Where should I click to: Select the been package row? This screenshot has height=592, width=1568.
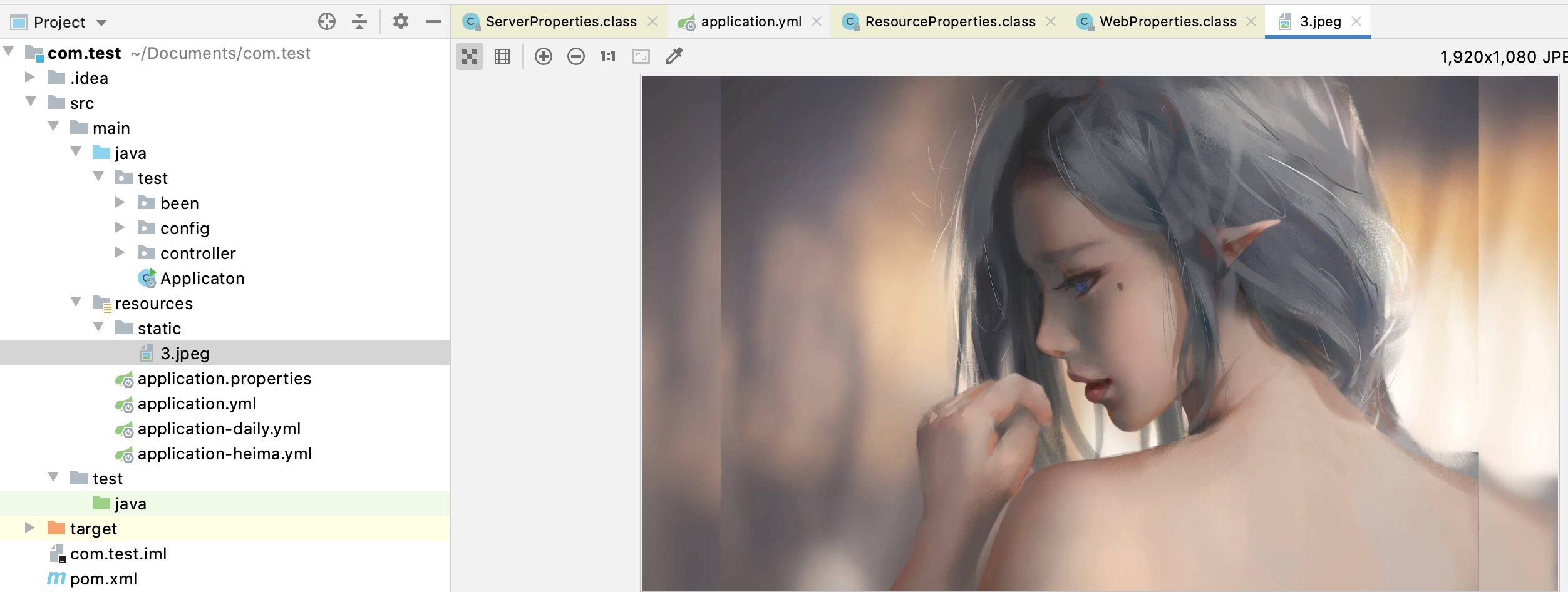pos(225,203)
